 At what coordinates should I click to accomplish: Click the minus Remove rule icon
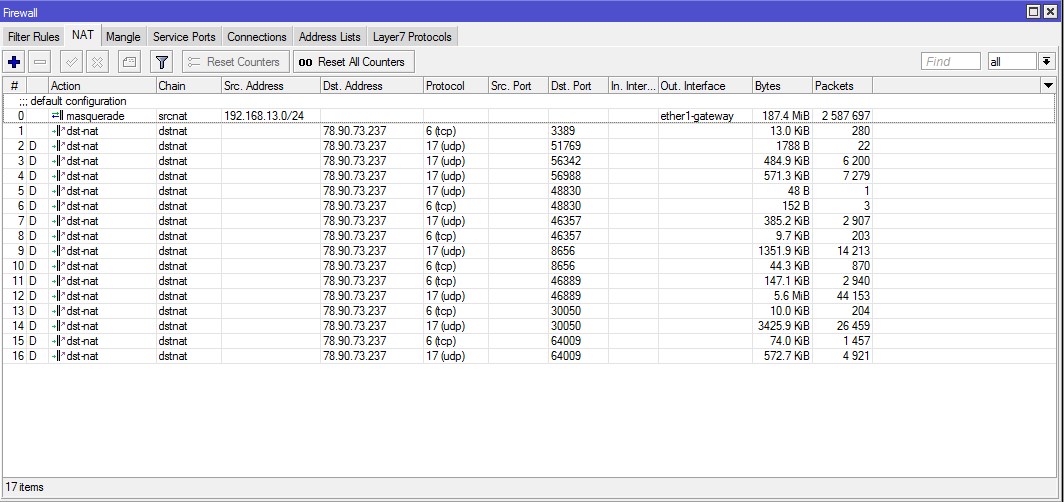(x=40, y=62)
